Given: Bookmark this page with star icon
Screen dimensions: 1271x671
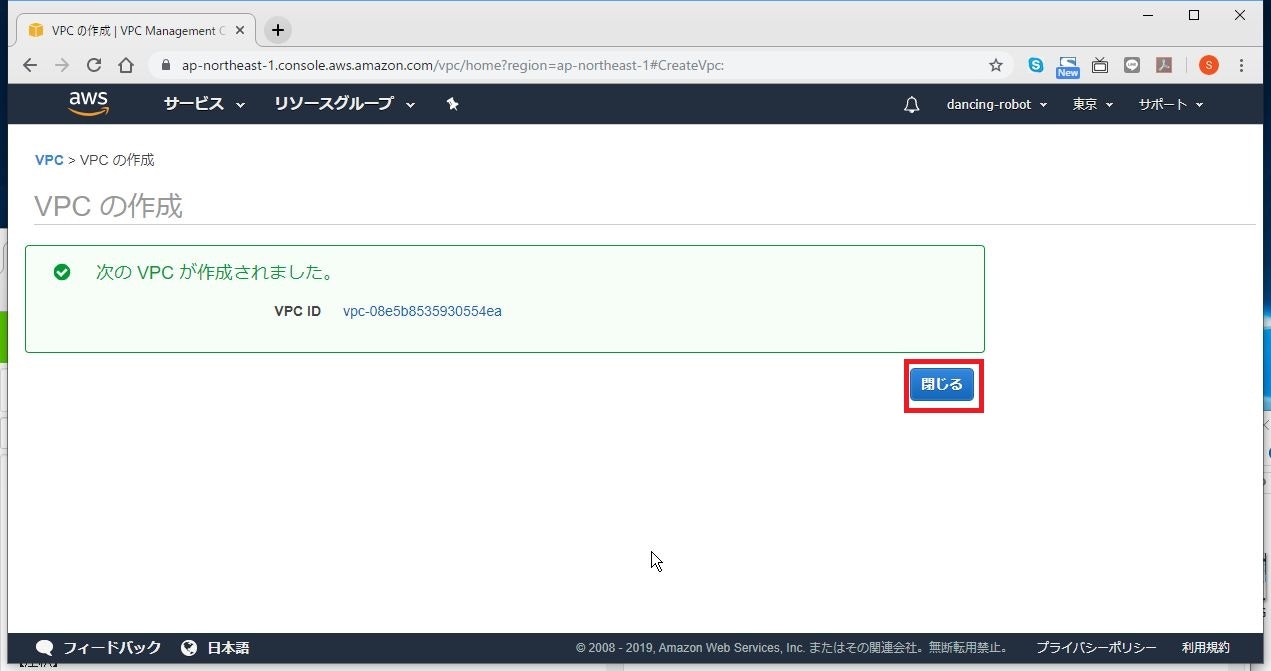Looking at the screenshot, I should (995, 65).
